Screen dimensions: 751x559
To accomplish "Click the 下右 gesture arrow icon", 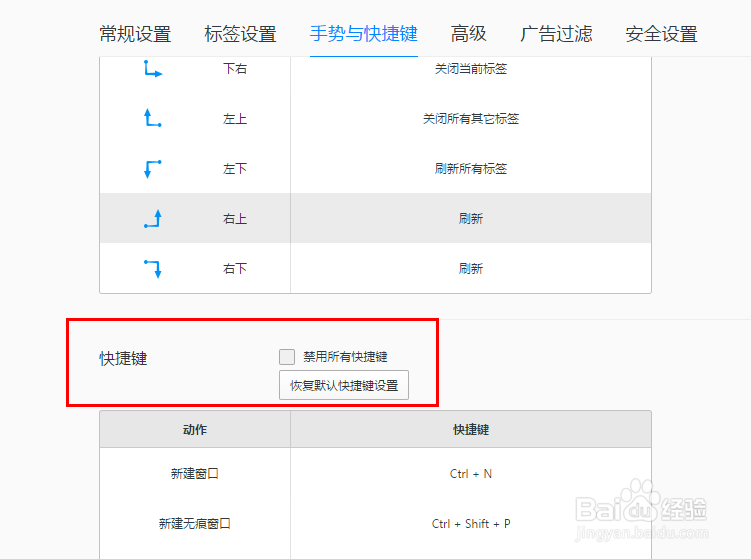I will (153, 68).
